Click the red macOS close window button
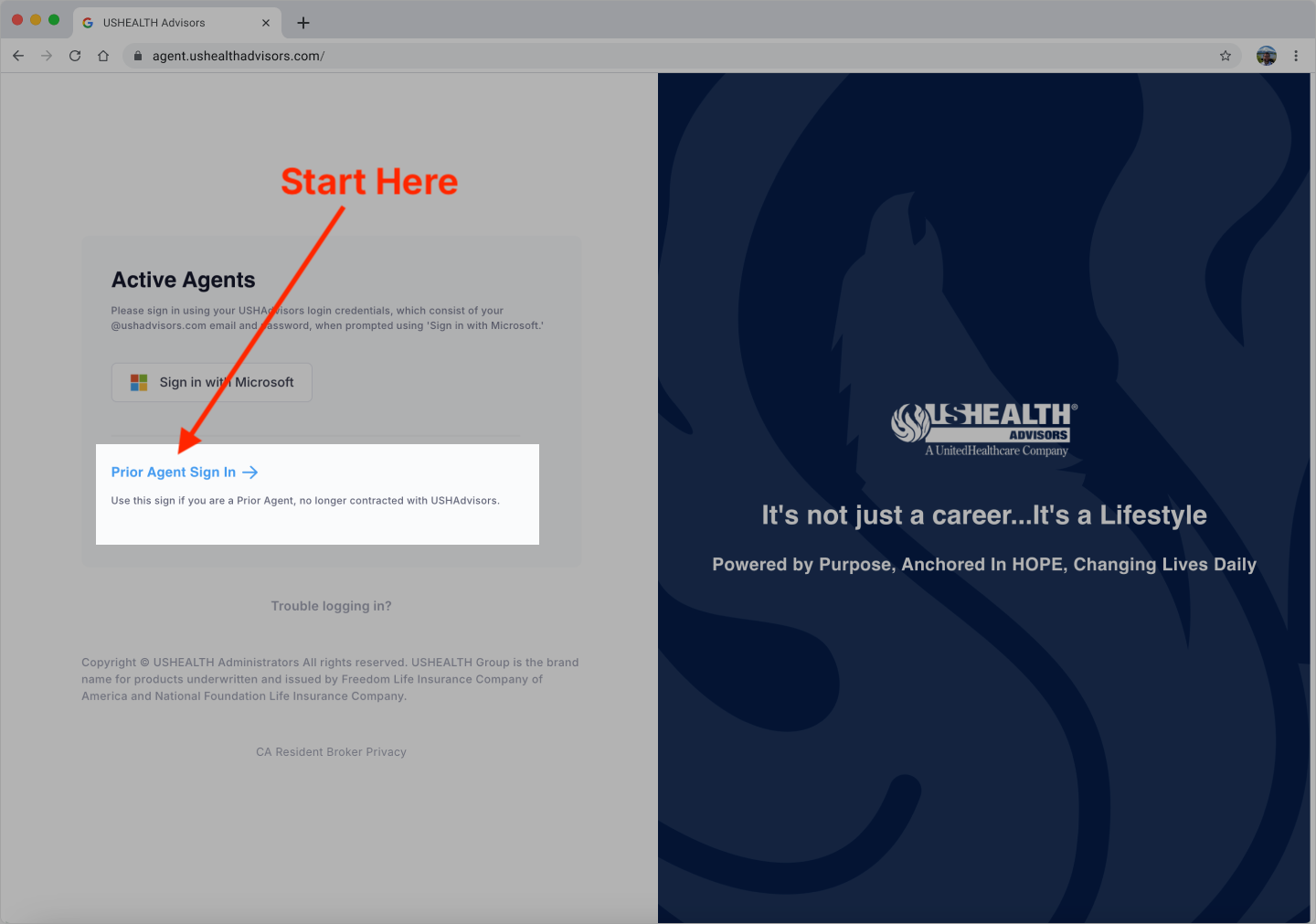The width and height of the screenshot is (1316, 924). 17,19
